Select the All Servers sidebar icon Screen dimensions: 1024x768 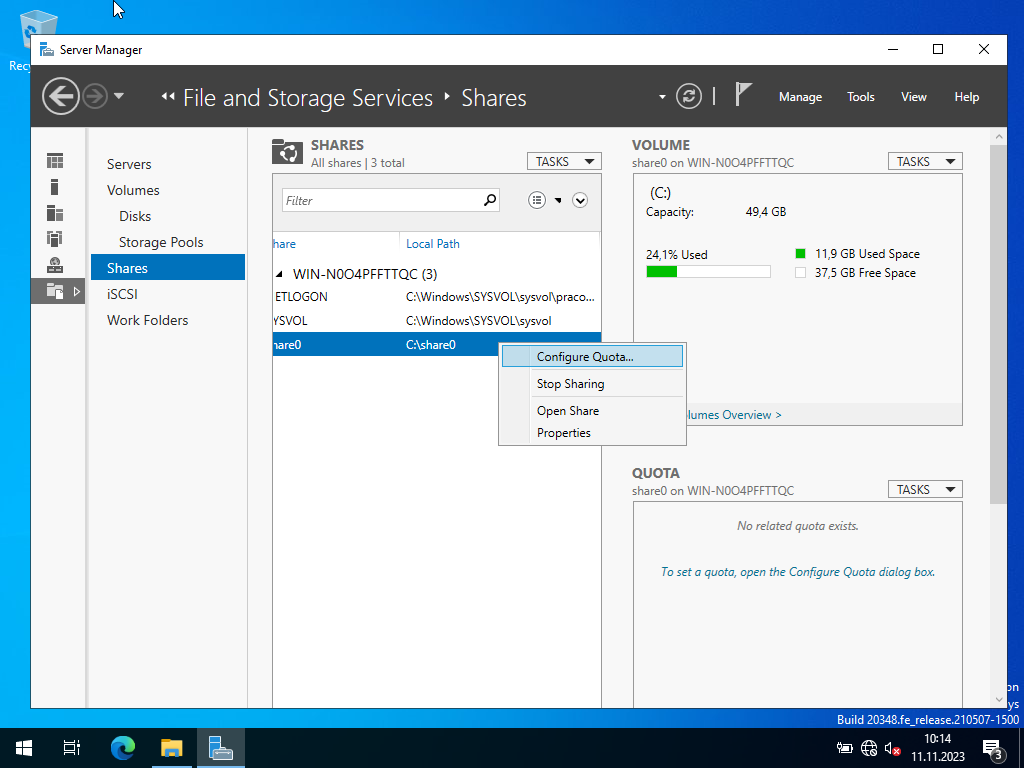[55, 213]
